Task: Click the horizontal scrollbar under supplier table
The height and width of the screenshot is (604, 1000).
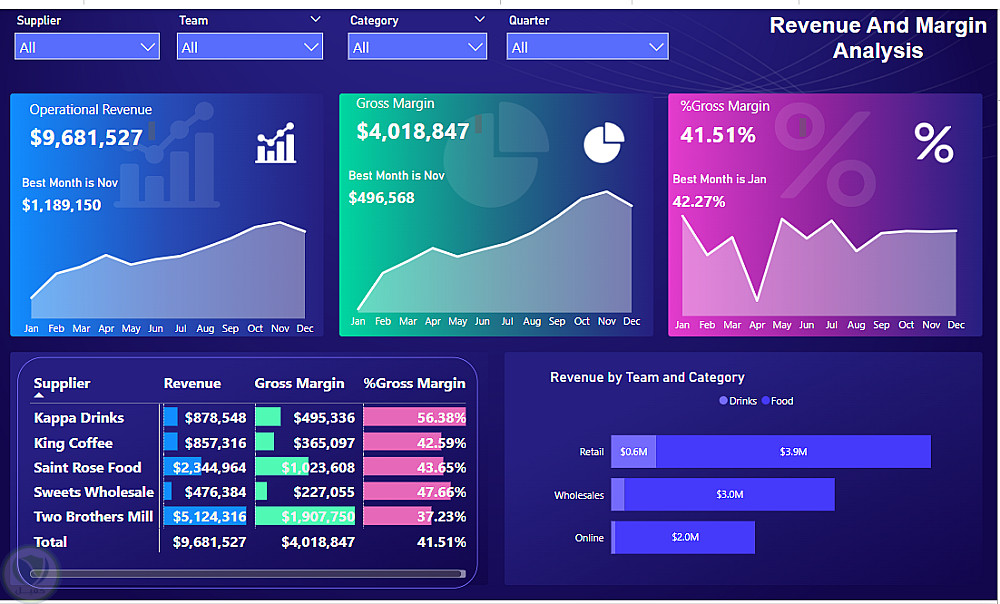Action: click(x=248, y=574)
